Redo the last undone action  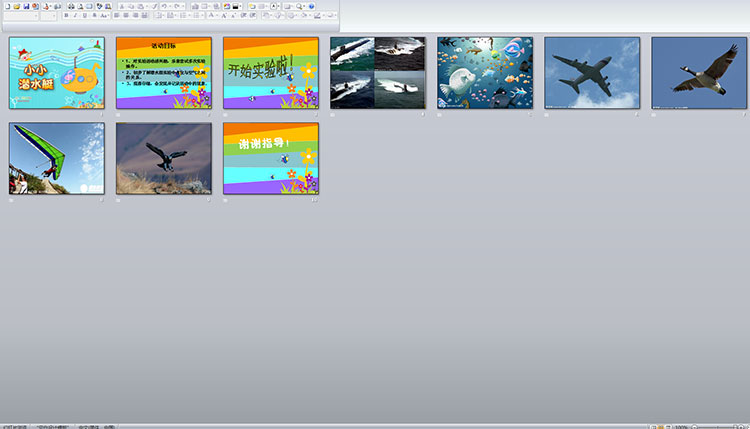pyautogui.click(x=177, y=6)
